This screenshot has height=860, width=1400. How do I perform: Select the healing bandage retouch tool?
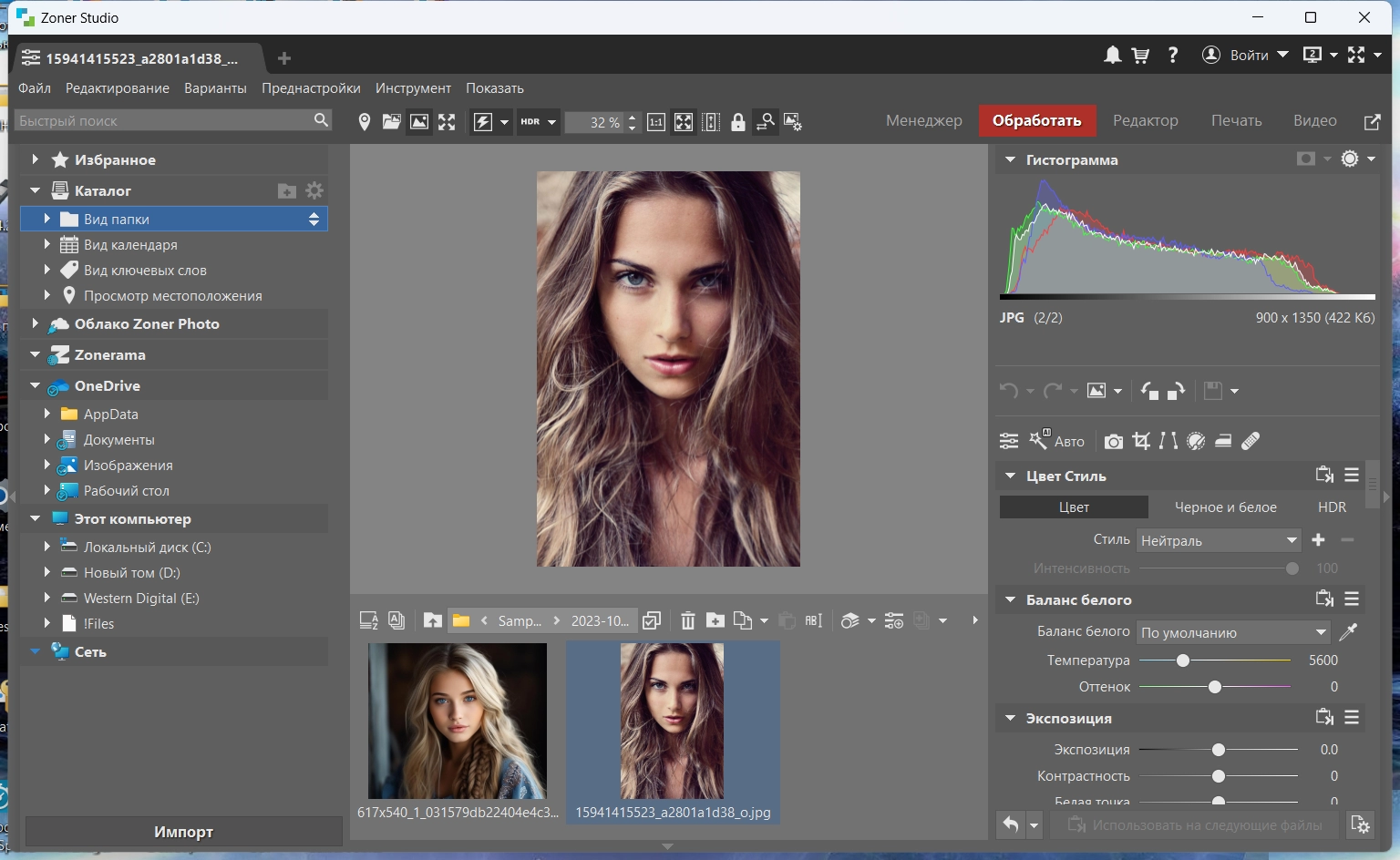[1251, 441]
